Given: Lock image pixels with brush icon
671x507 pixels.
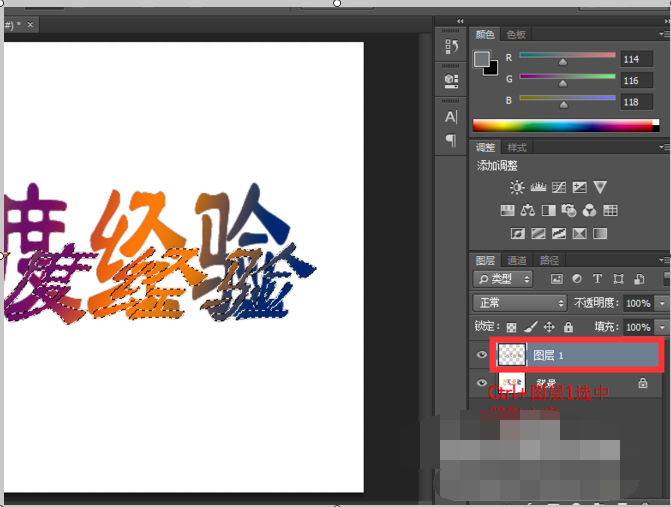Looking at the screenshot, I should (x=531, y=327).
